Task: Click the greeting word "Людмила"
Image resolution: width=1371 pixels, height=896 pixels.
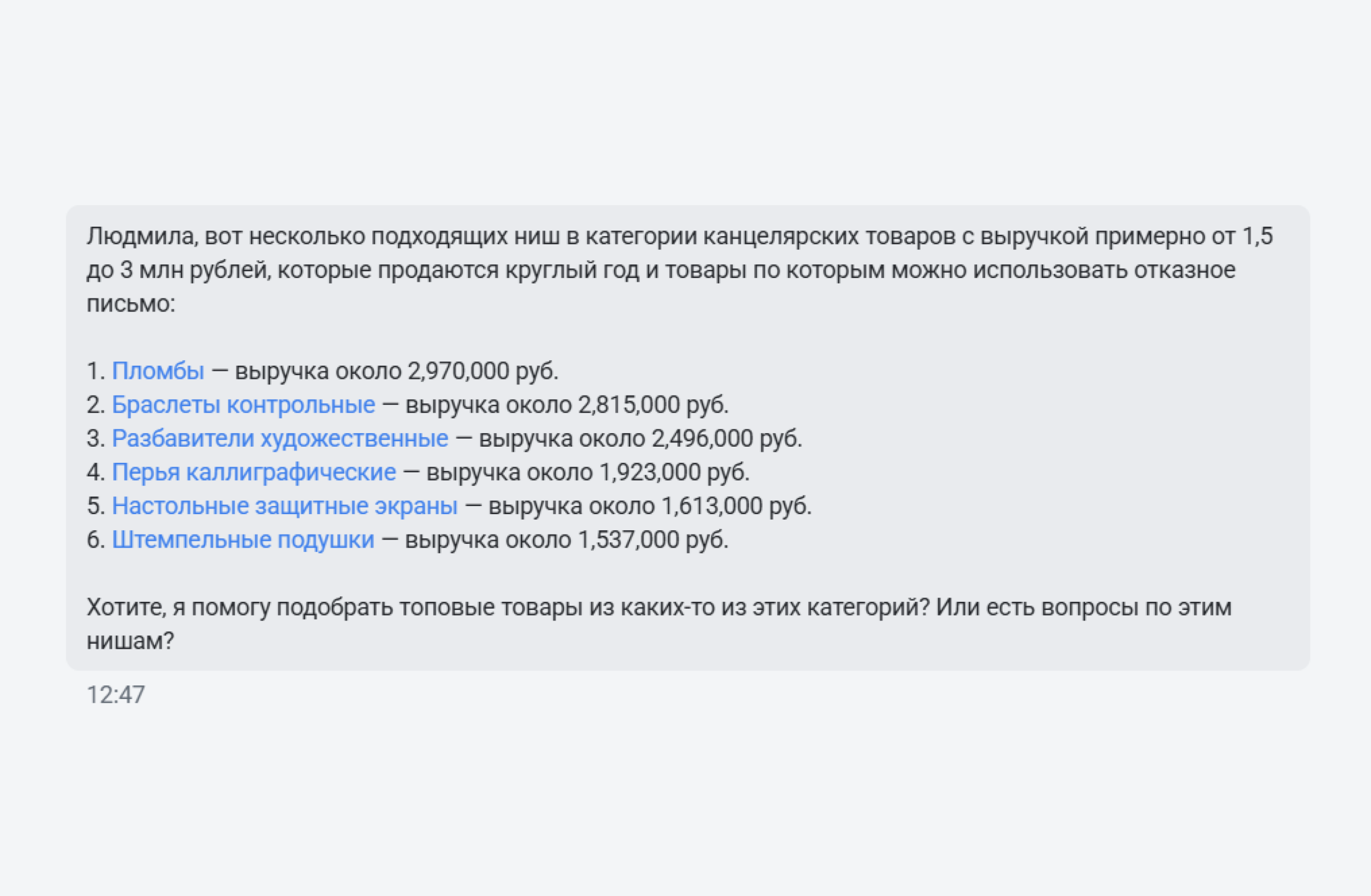Action: point(141,237)
